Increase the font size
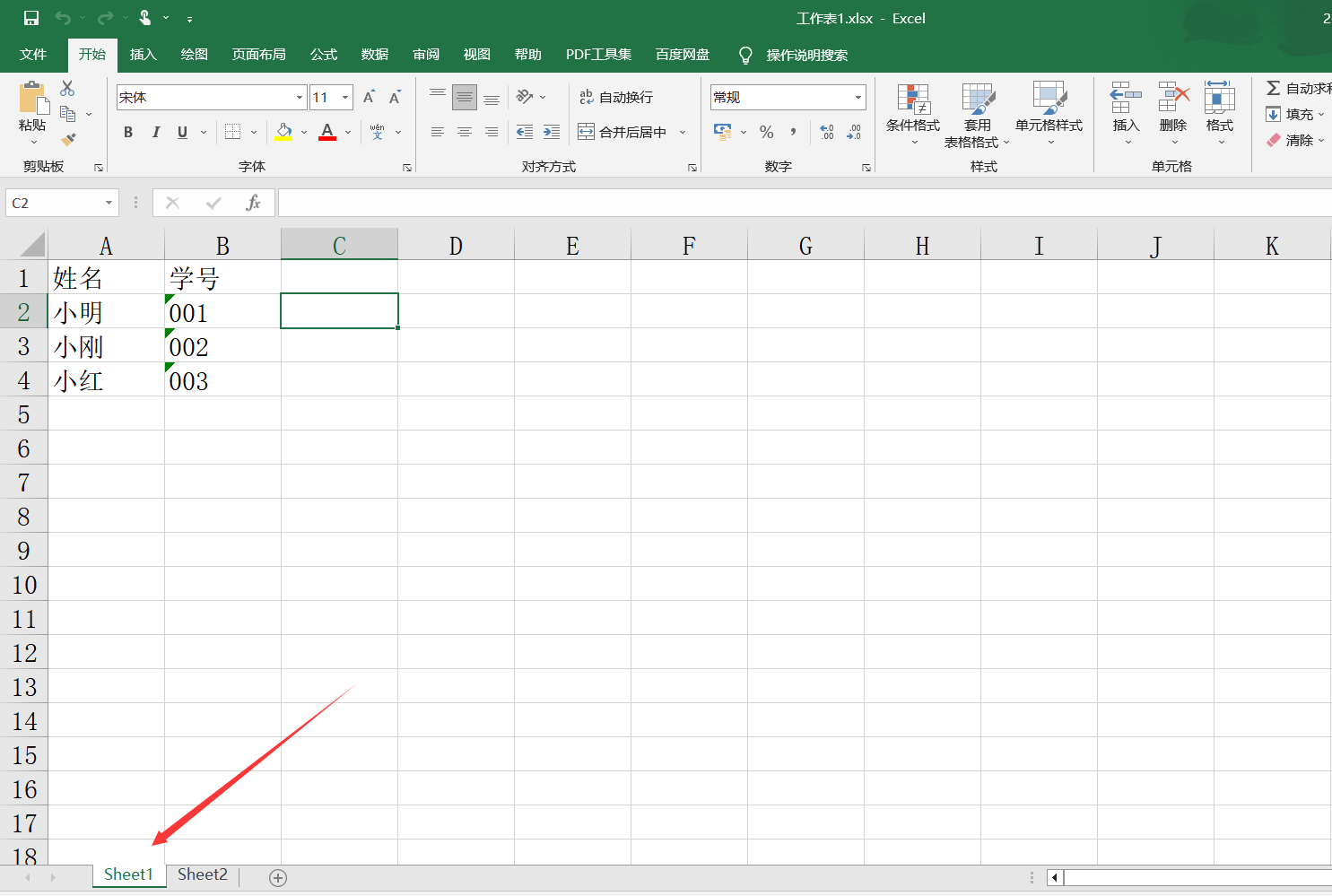The image size is (1332, 896). (369, 97)
